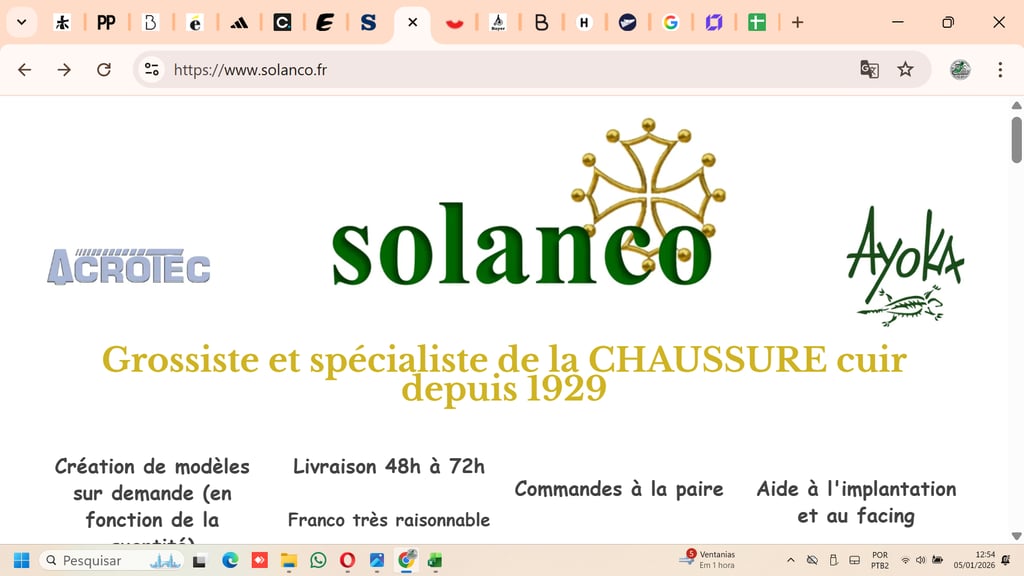Click the page vertical scrollbar thumb
The height and width of the screenshot is (576, 1024).
pos(1016,140)
